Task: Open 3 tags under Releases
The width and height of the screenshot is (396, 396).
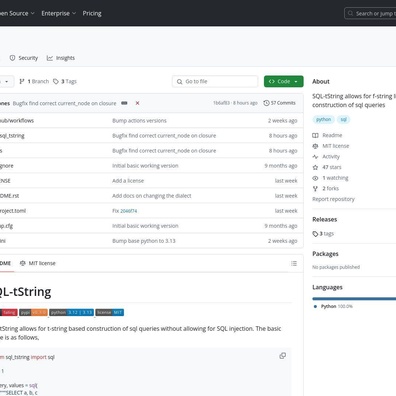Action: click(x=323, y=234)
